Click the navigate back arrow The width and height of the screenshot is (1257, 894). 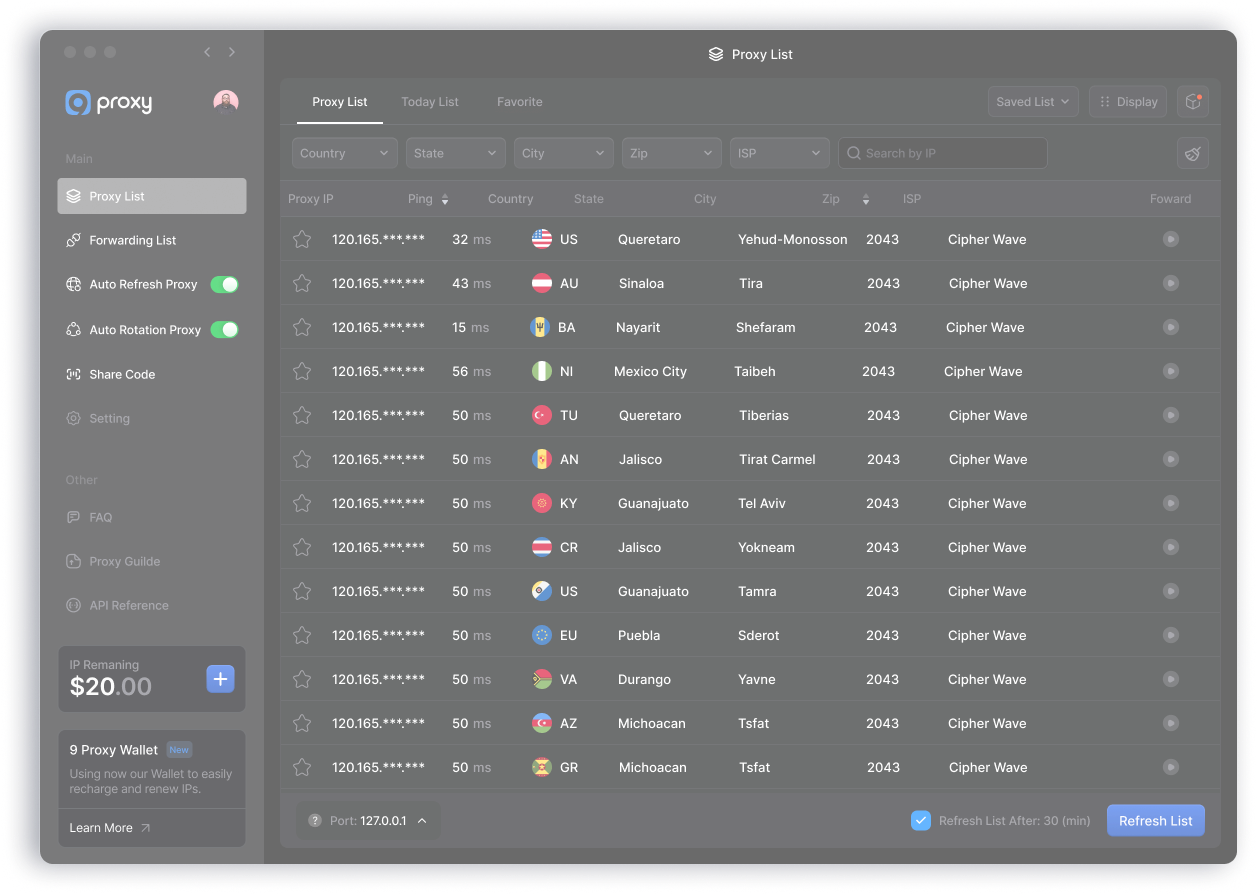coord(207,52)
